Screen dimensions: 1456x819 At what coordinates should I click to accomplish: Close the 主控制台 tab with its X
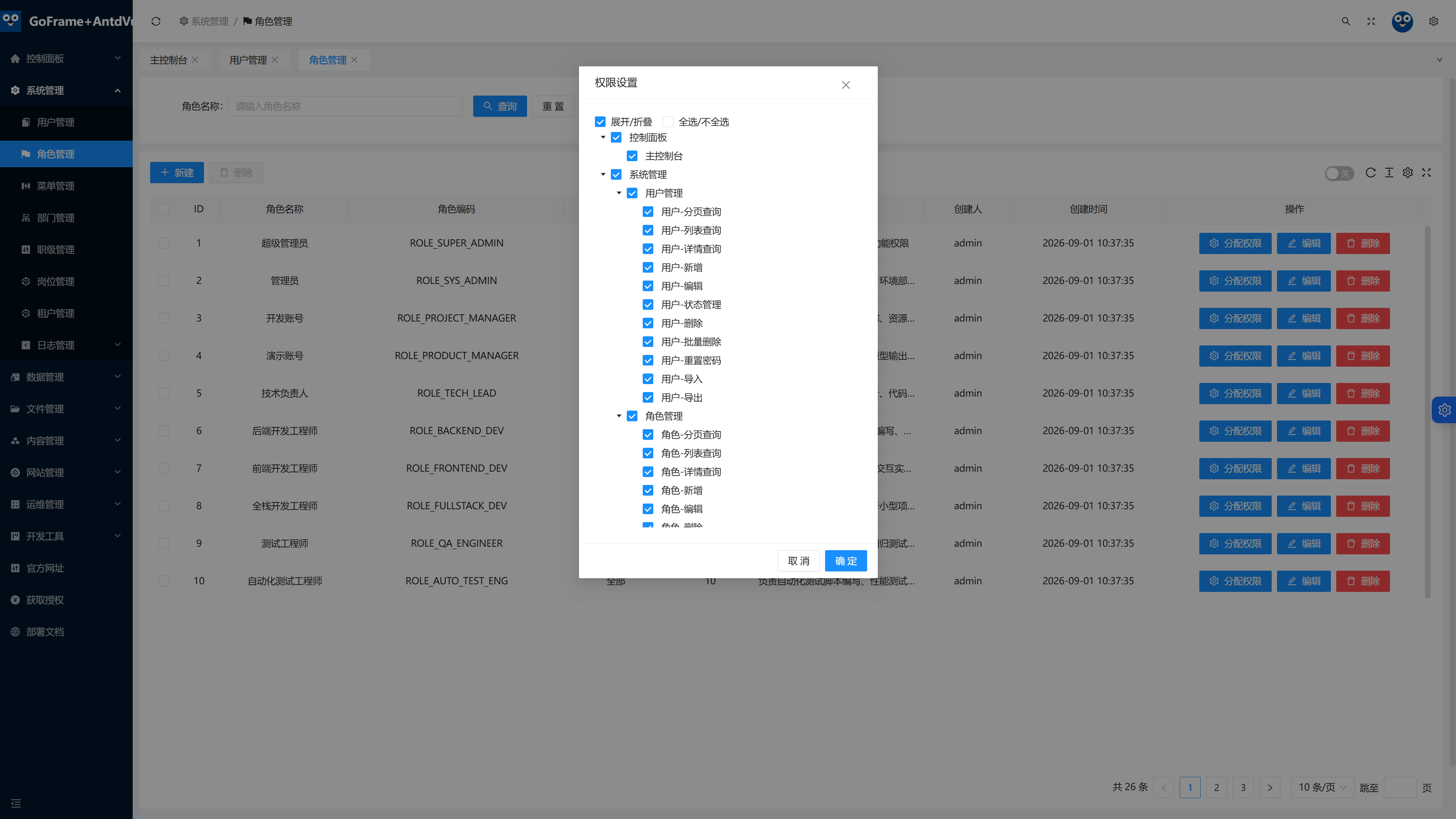(x=195, y=60)
